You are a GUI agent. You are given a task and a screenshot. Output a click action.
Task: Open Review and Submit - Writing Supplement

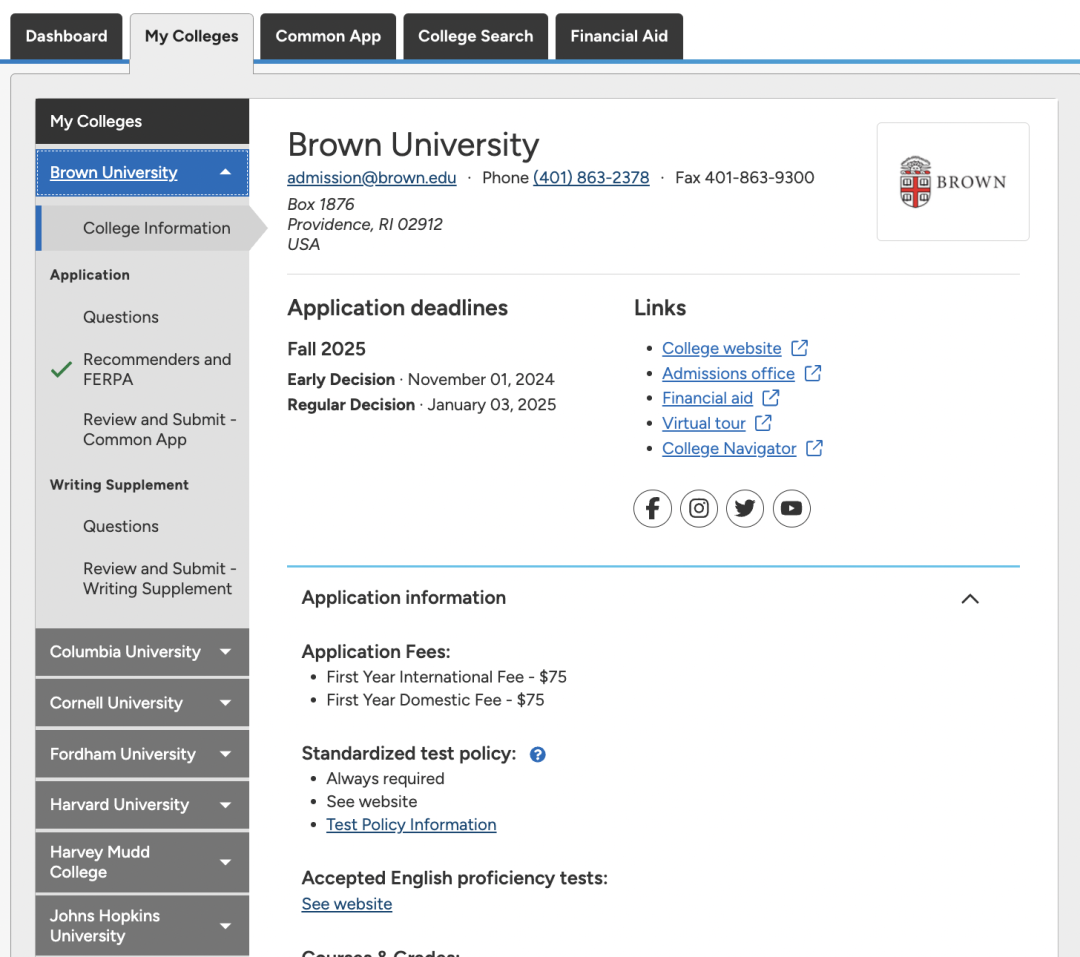[159, 579]
